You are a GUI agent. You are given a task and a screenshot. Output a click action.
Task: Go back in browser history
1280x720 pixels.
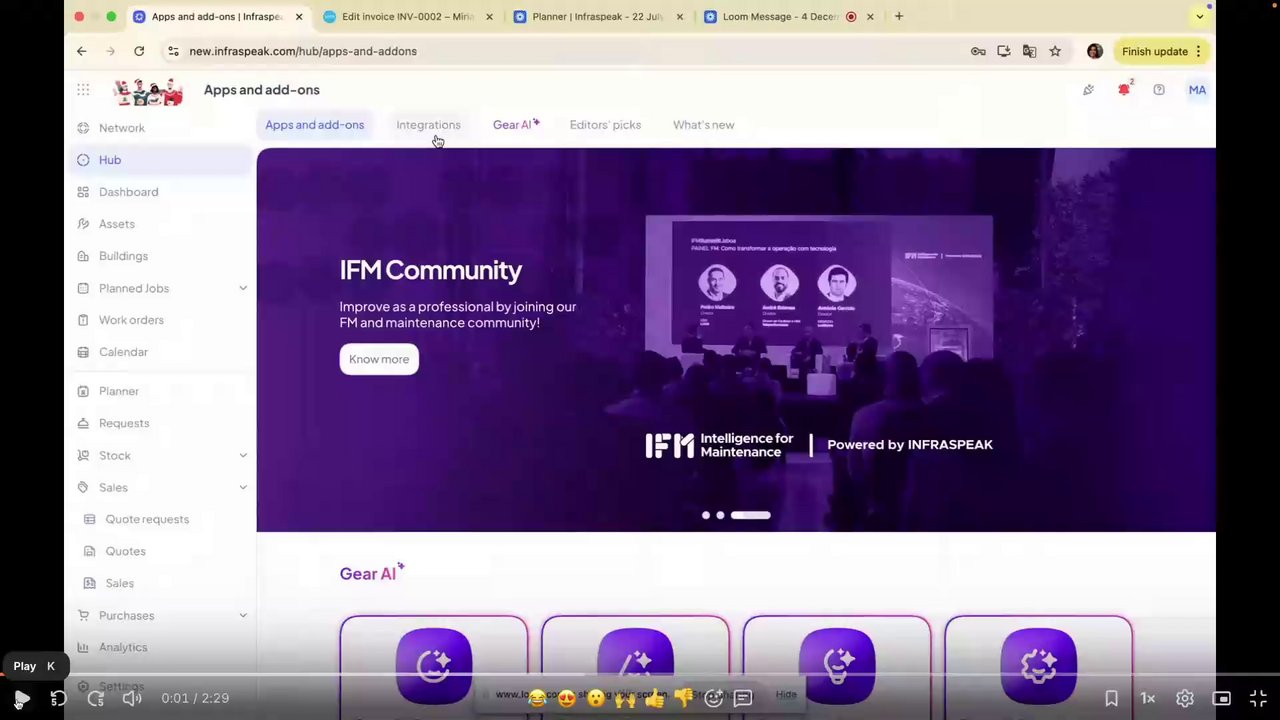pyautogui.click(x=82, y=51)
